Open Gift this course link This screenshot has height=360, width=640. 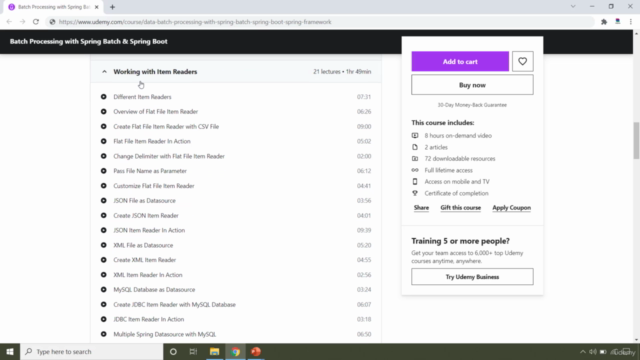point(460,208)
